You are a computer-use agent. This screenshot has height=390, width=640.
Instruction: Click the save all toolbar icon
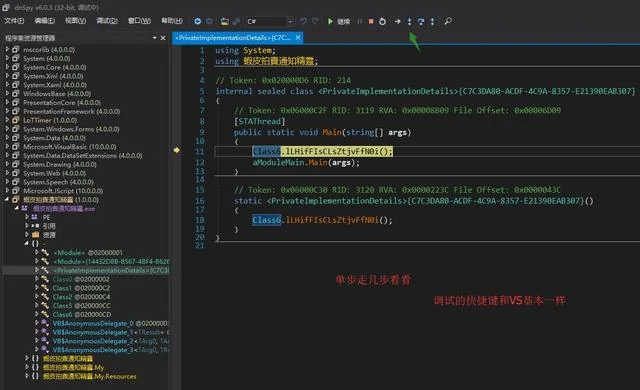236,21
